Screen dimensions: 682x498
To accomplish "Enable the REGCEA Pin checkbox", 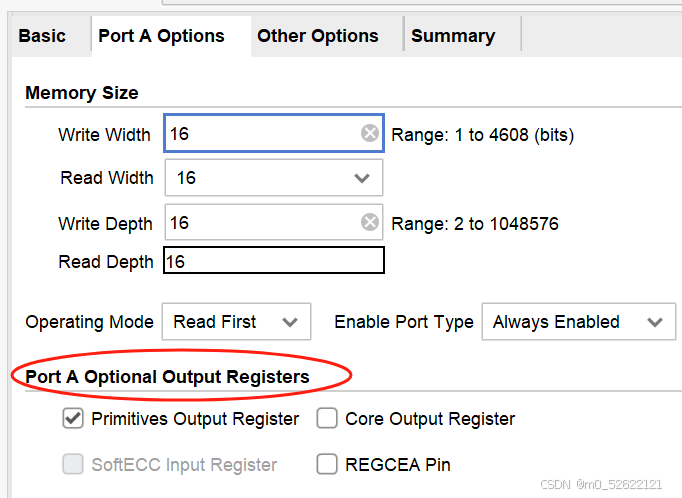I will point(327,464).
